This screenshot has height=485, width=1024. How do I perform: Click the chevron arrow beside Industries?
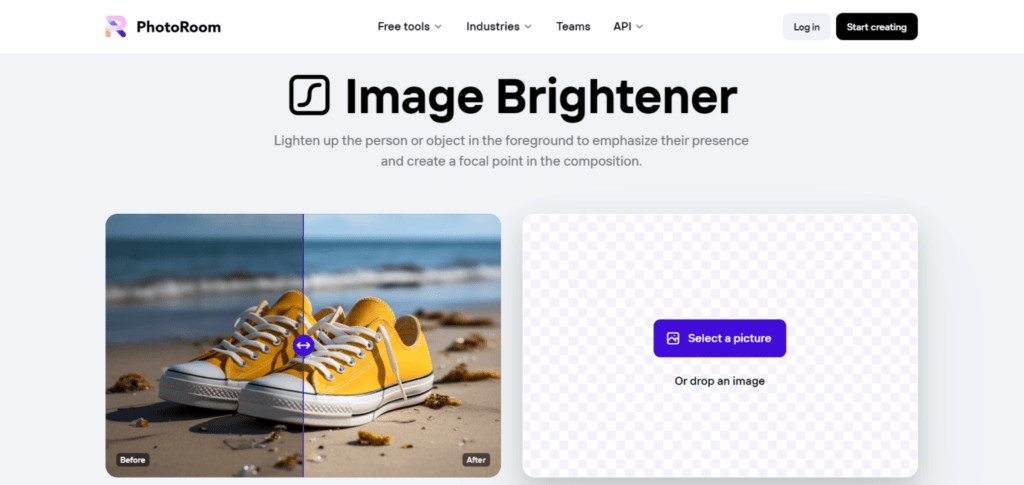(x=528, y=27)
